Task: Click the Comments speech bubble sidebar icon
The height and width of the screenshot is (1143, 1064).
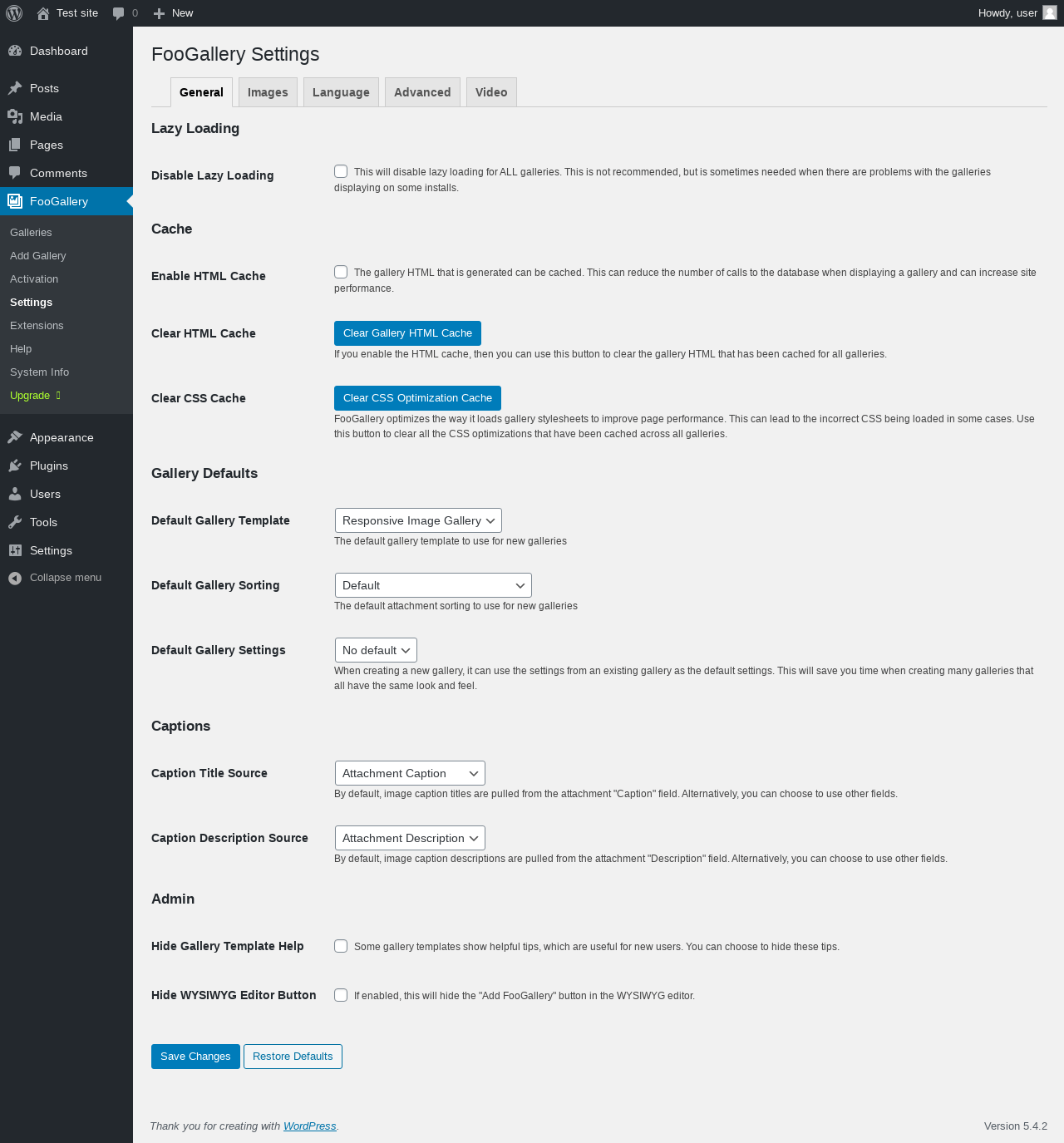Action: click(15, 173)
